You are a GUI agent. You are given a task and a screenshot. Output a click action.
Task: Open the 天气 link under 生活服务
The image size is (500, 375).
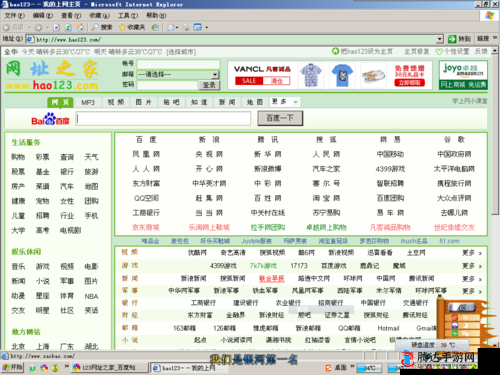[91, 157]
